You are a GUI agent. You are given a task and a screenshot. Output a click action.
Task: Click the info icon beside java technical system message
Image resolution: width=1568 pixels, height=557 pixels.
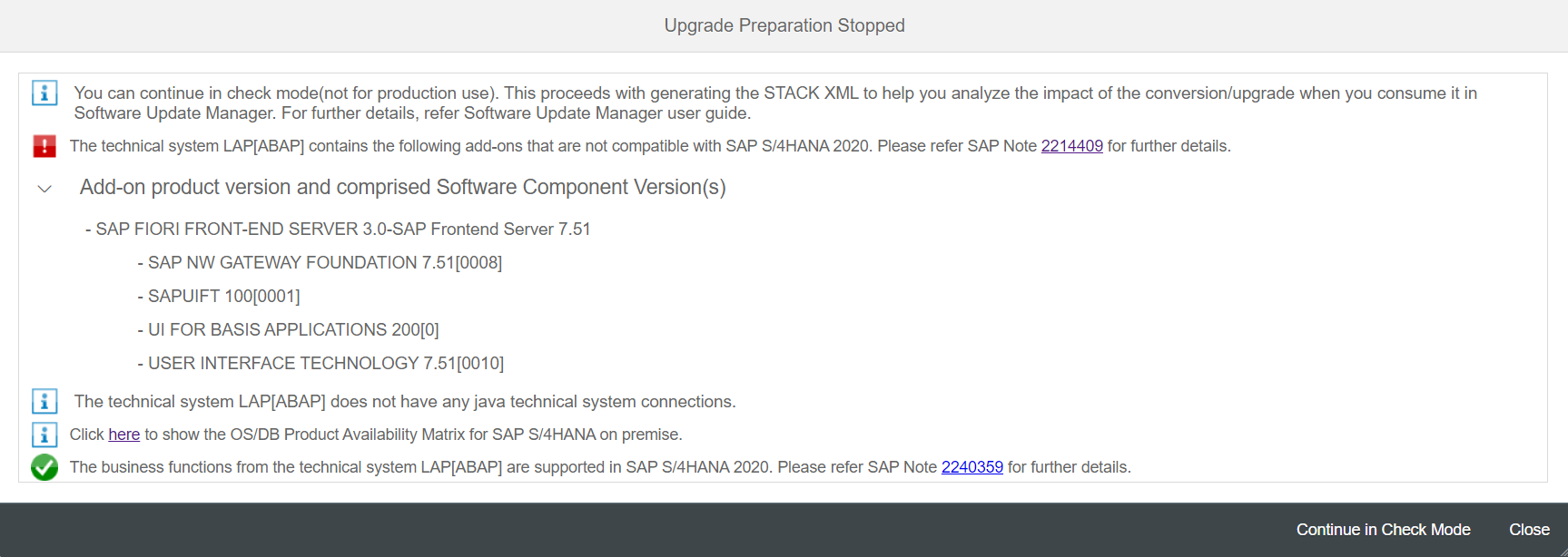click(44, 401)
